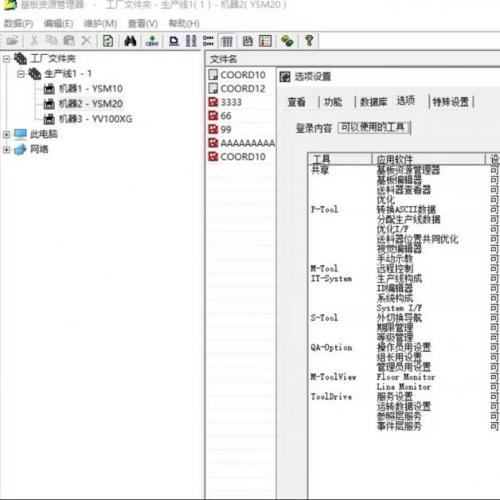Switch to the 查看 tab
This screenshot has width=500, height=500.
(296, 102)
